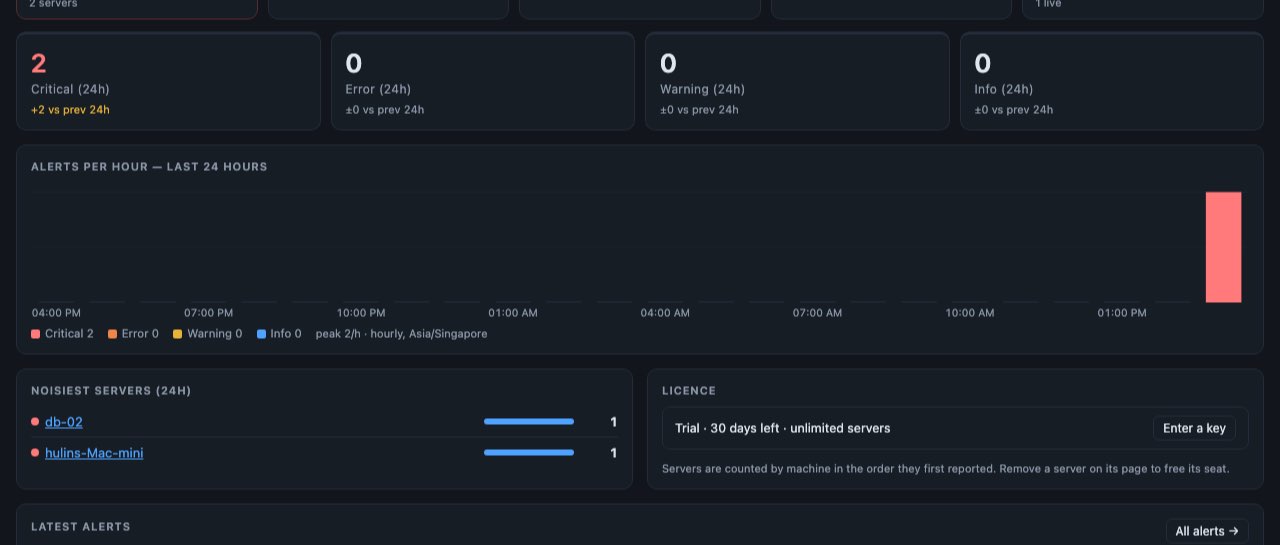Click the db-02 alert count bar

[x=529, y=422]
